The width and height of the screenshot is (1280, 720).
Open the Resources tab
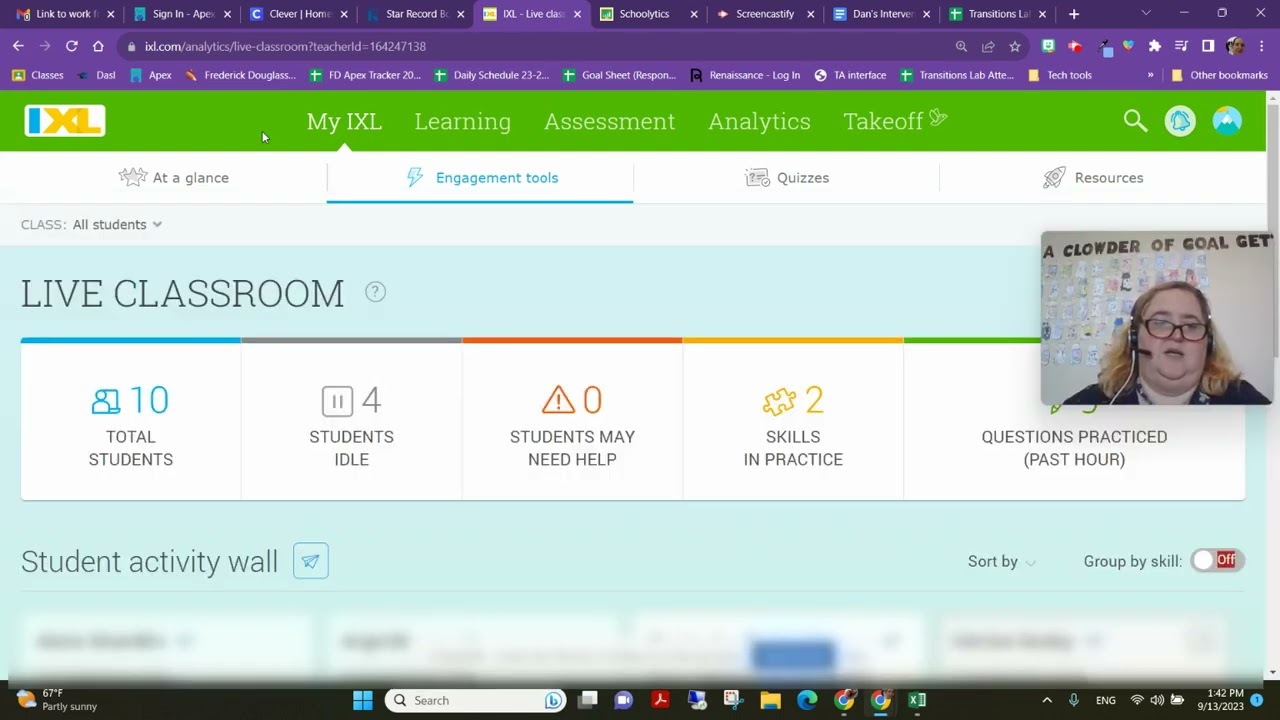(x=1093, y=177)
